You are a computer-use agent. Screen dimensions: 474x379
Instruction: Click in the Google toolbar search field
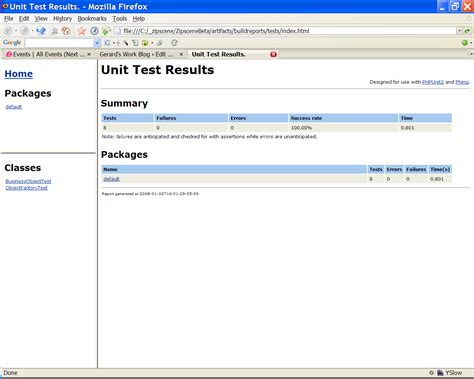(59, 43)
